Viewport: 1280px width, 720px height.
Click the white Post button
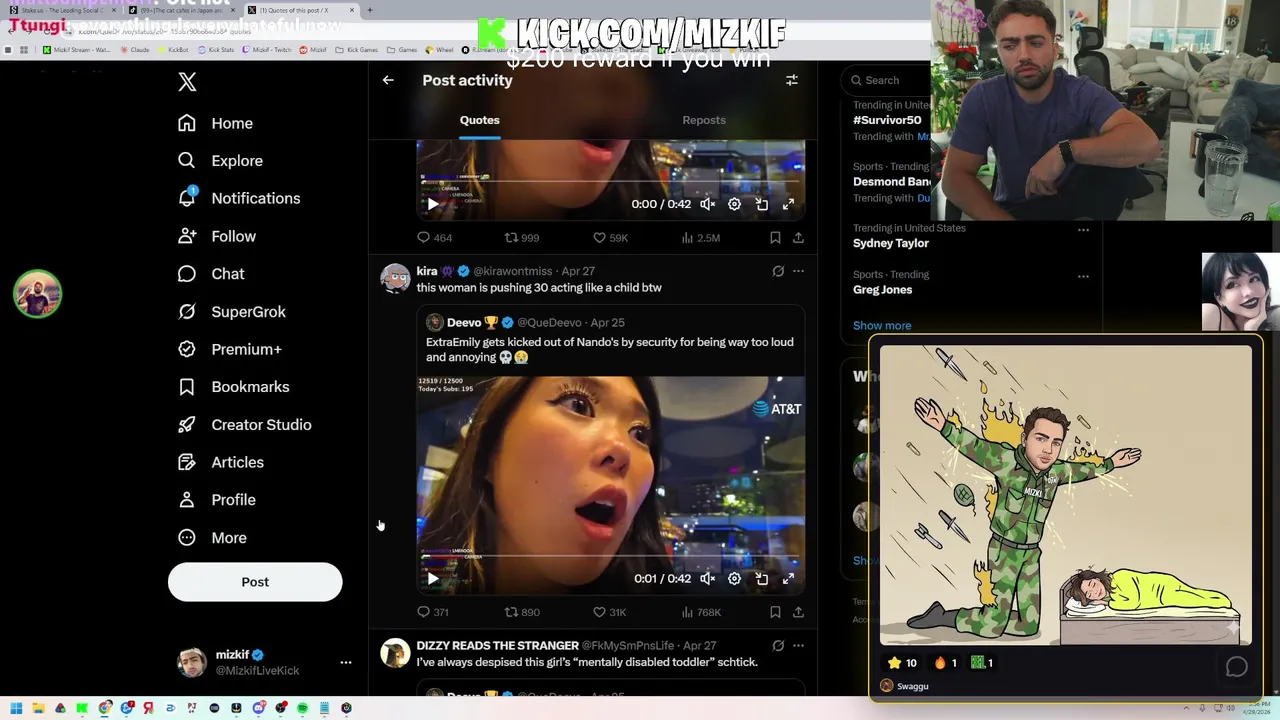255,582
